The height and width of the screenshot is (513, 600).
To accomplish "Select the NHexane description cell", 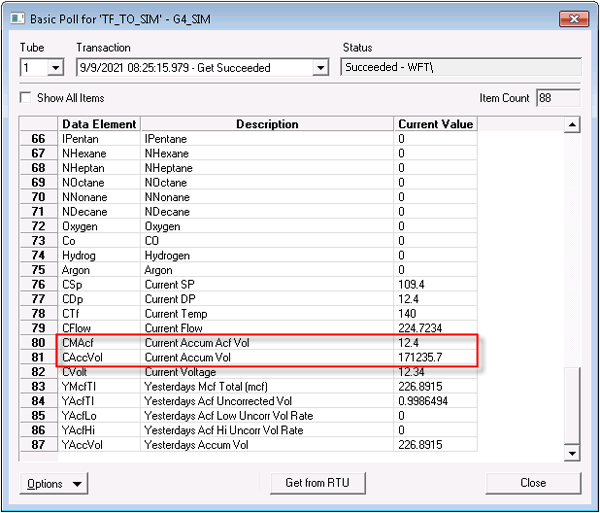I will (x=267, y=153).
